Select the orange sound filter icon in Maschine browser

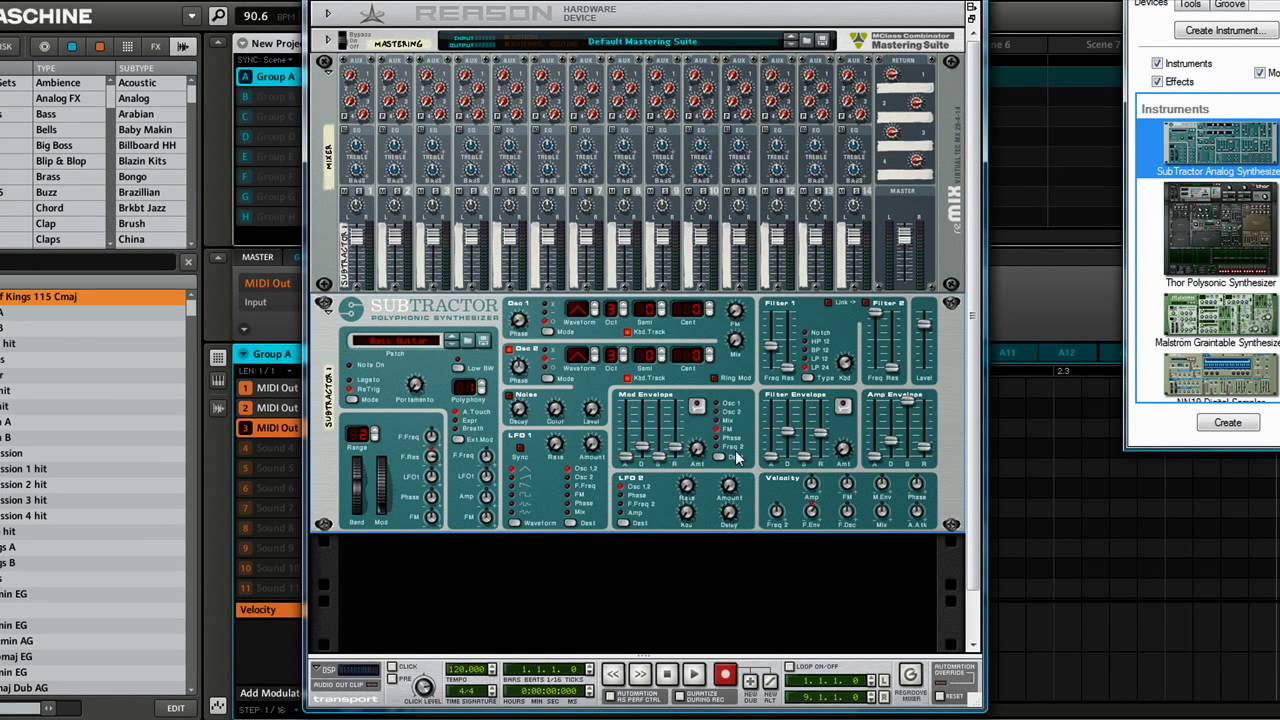99,46
